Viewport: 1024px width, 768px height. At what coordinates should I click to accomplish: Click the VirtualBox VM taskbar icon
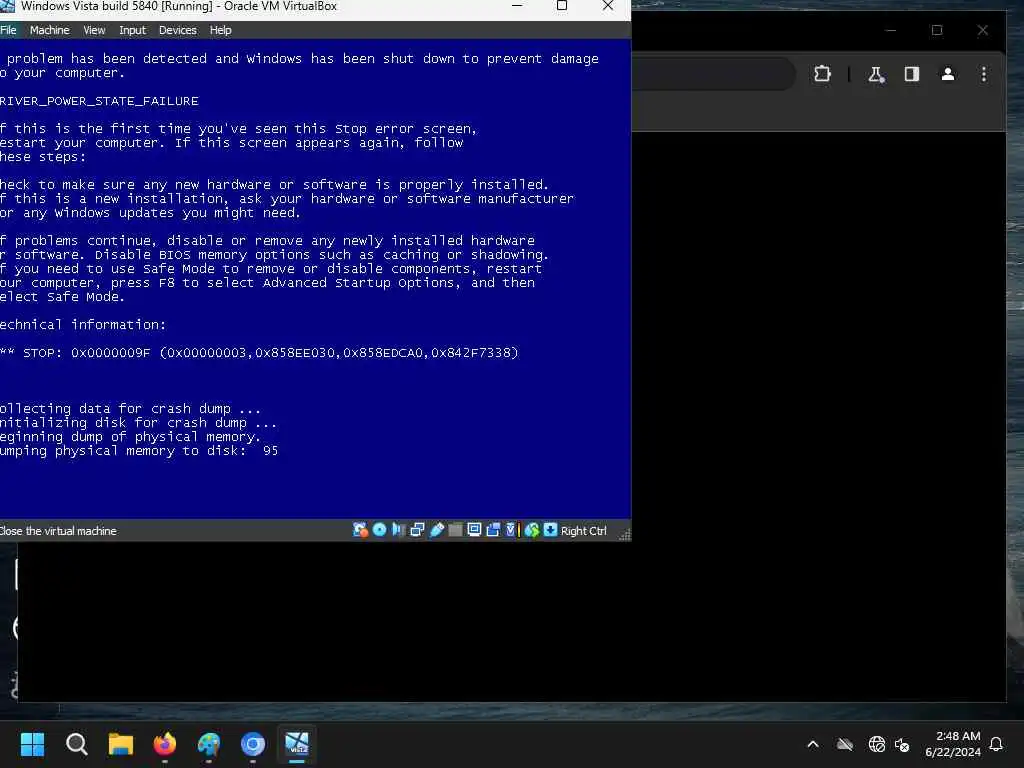(297, 744)
